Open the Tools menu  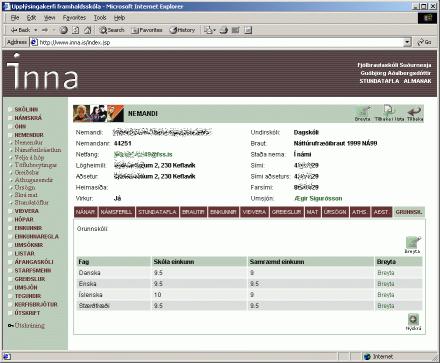point(100,18)
